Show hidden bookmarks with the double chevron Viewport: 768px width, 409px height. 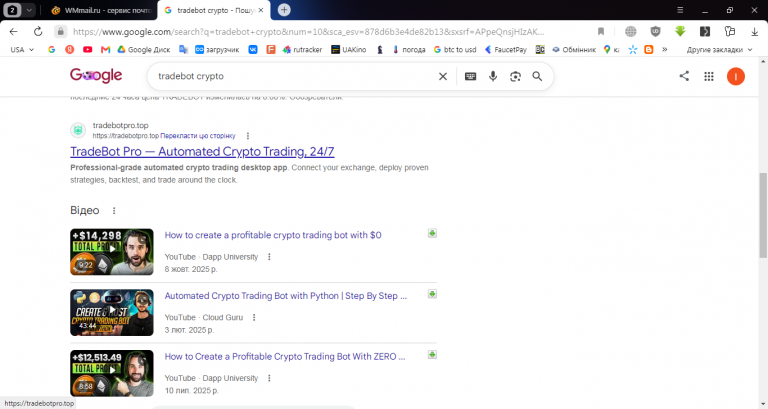click(665, 49)
